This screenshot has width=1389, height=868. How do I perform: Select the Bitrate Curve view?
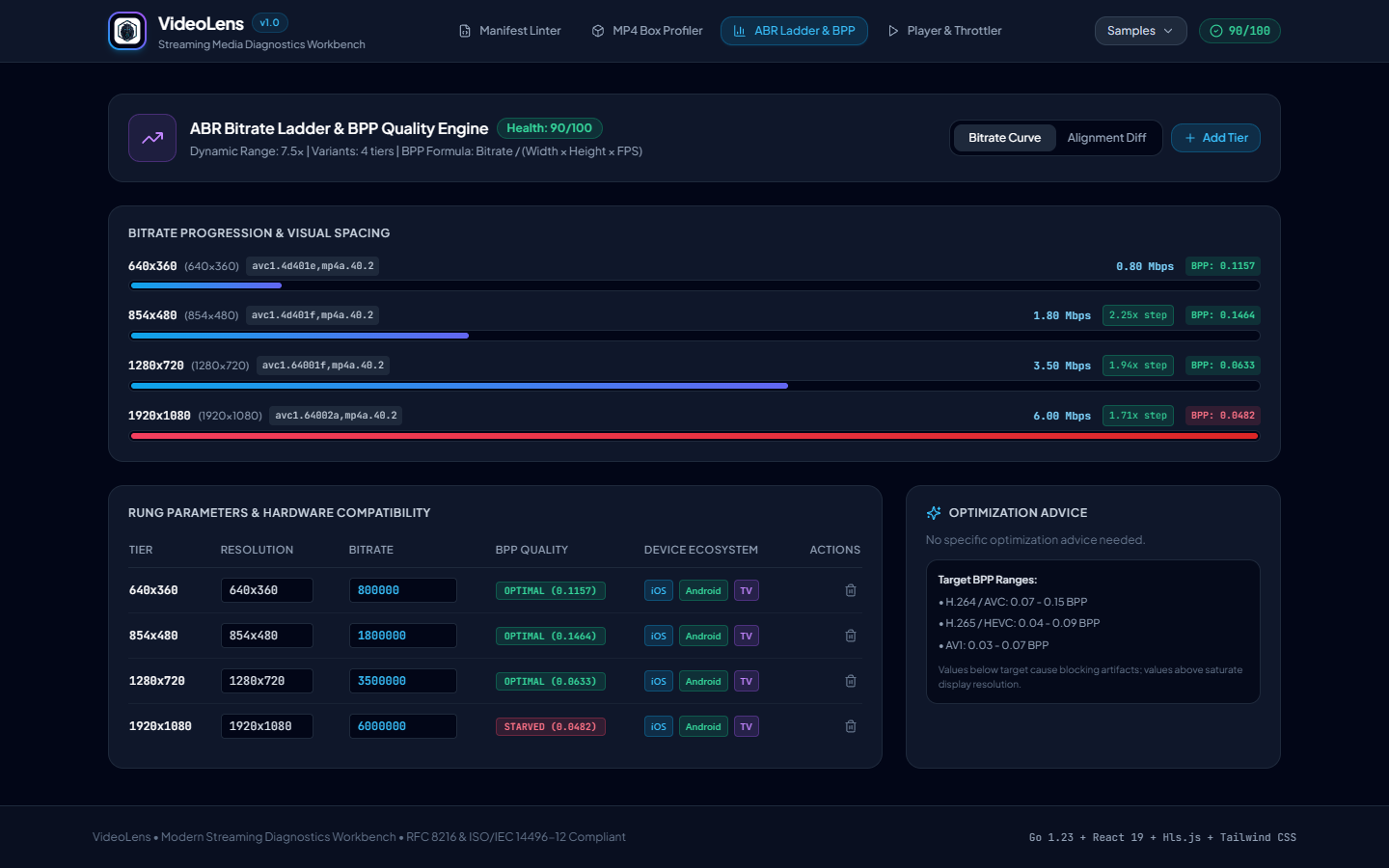tap(1004, 138)
